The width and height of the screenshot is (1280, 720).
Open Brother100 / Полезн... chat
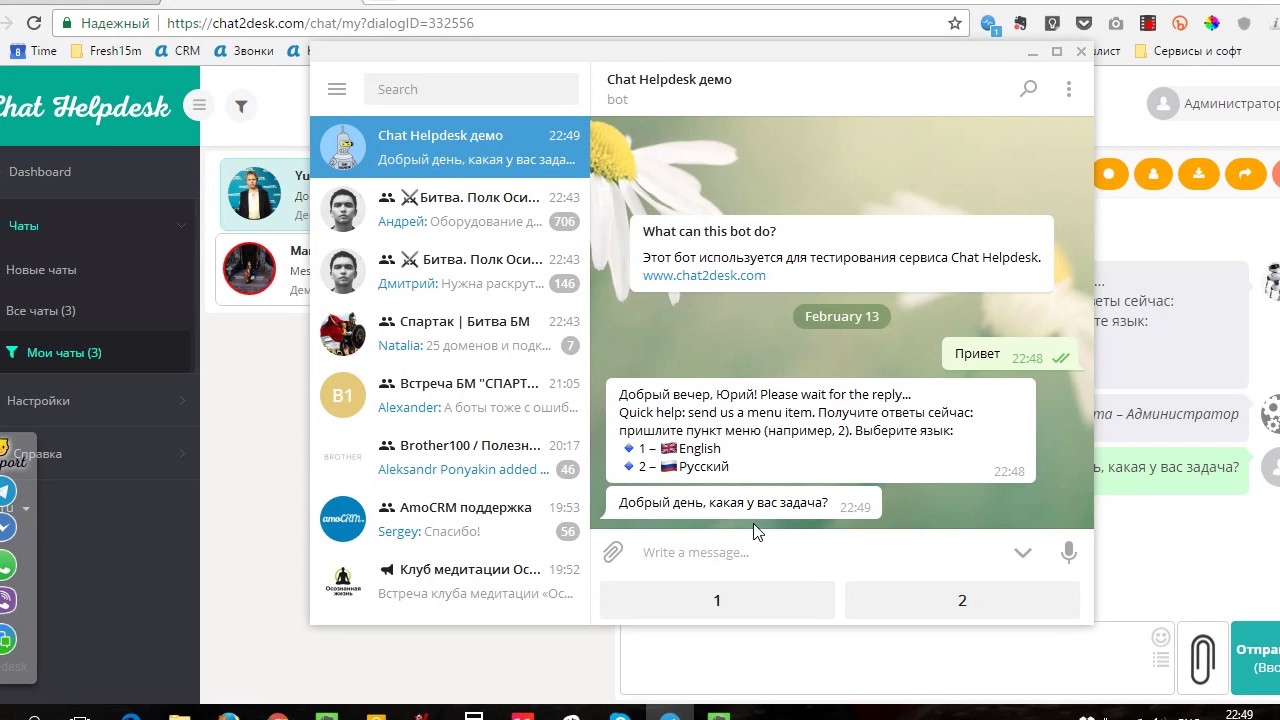pyautogui.click(x=450, y=457)
